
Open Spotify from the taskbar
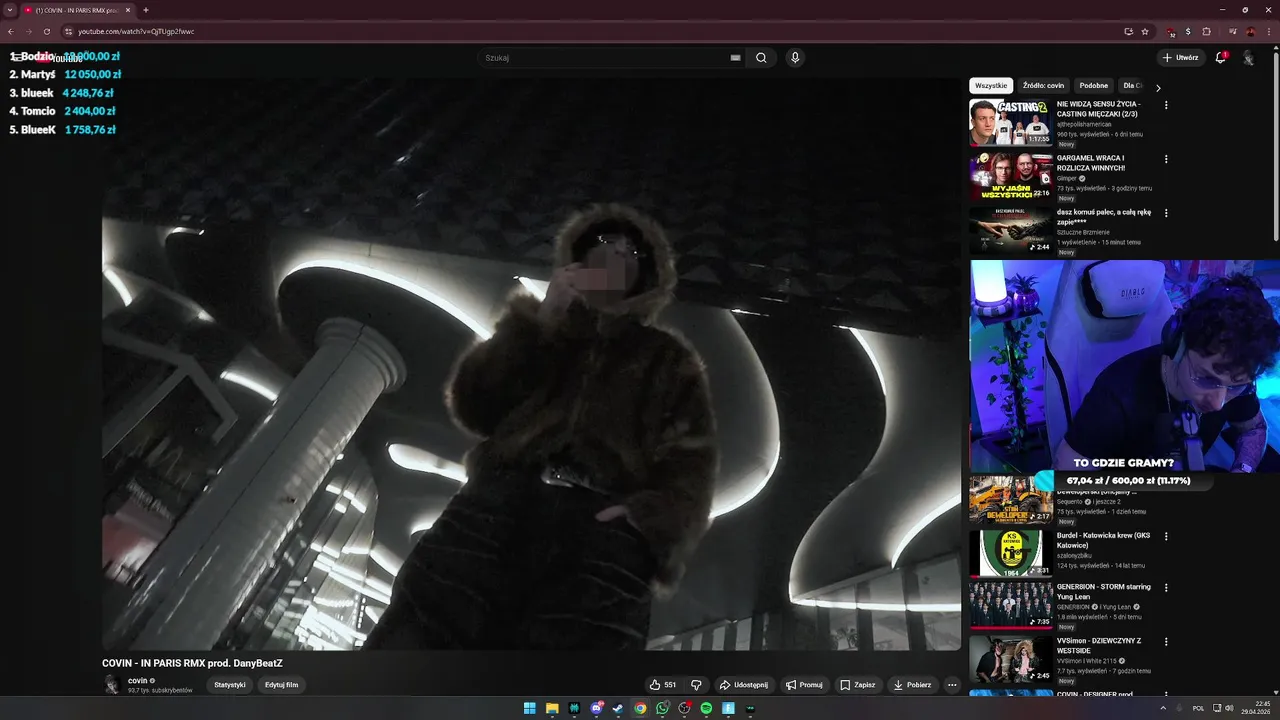[706, 708]
